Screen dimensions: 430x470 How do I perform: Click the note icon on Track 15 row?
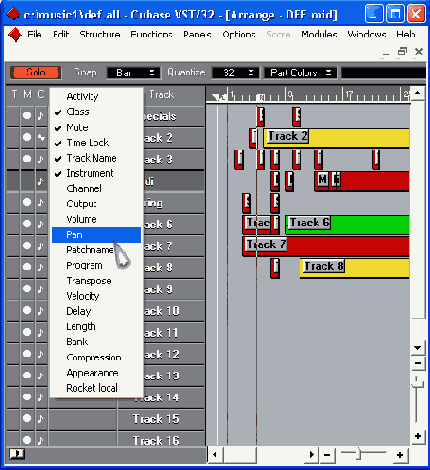[x=41, y=419]
